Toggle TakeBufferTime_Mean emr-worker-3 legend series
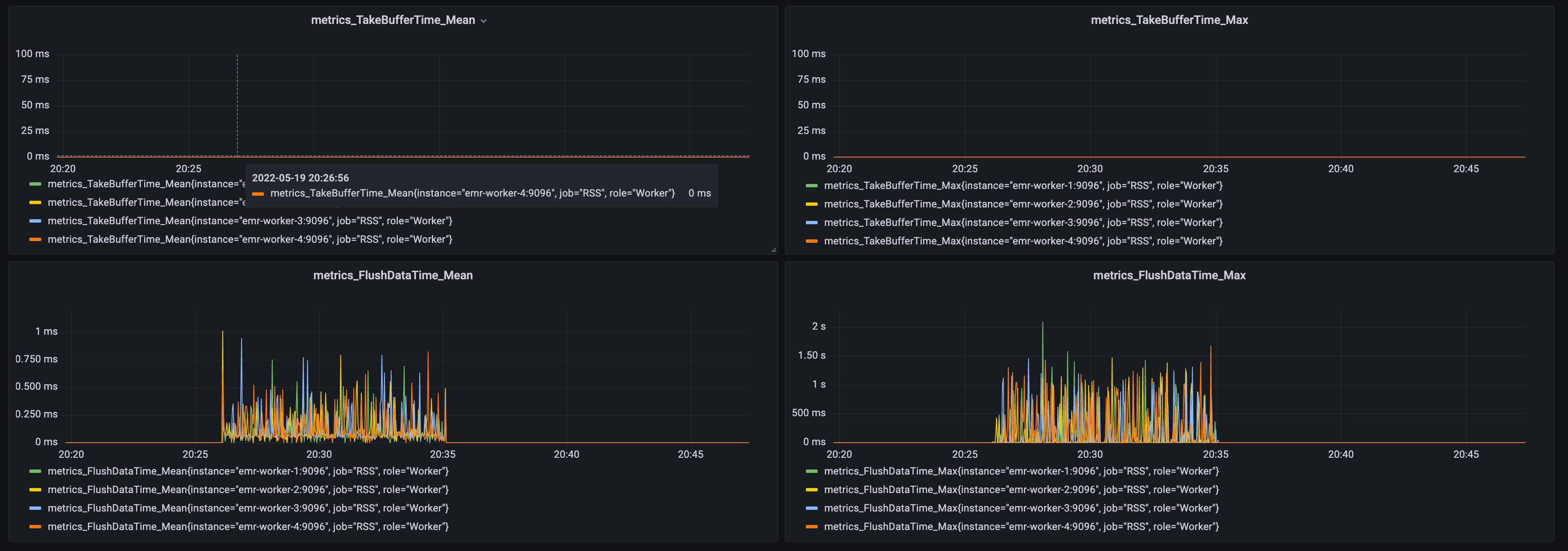This screenshot has width=1568, height=551. pyautogui.click(x=250, y=221)
